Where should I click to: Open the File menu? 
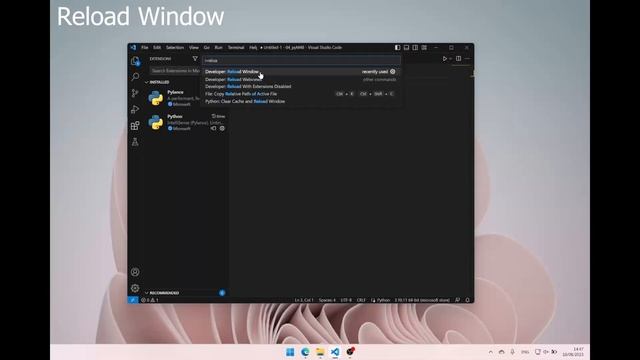(144, 47)
